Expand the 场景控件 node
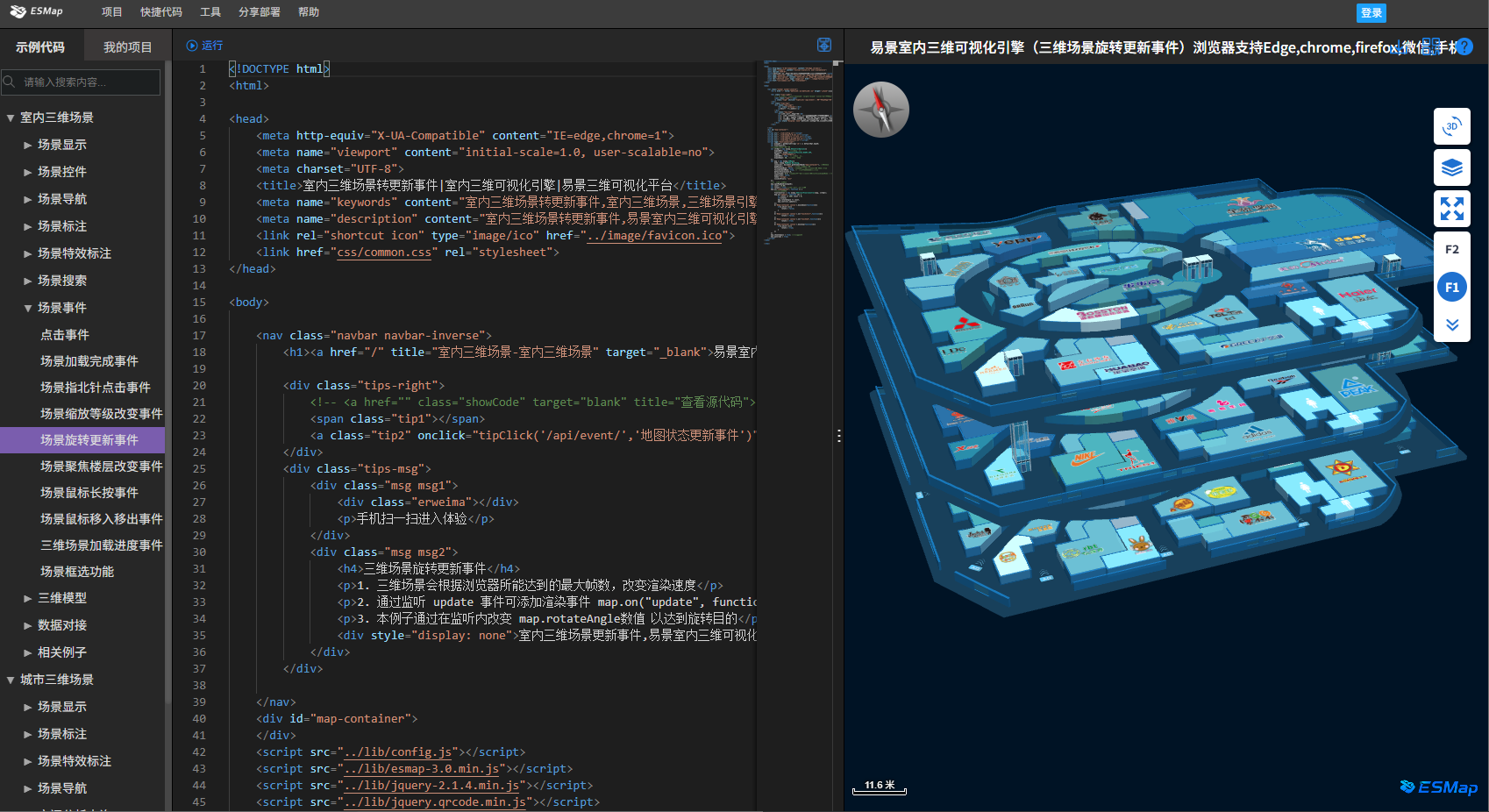1489x812 pixels. pos(28,172)
